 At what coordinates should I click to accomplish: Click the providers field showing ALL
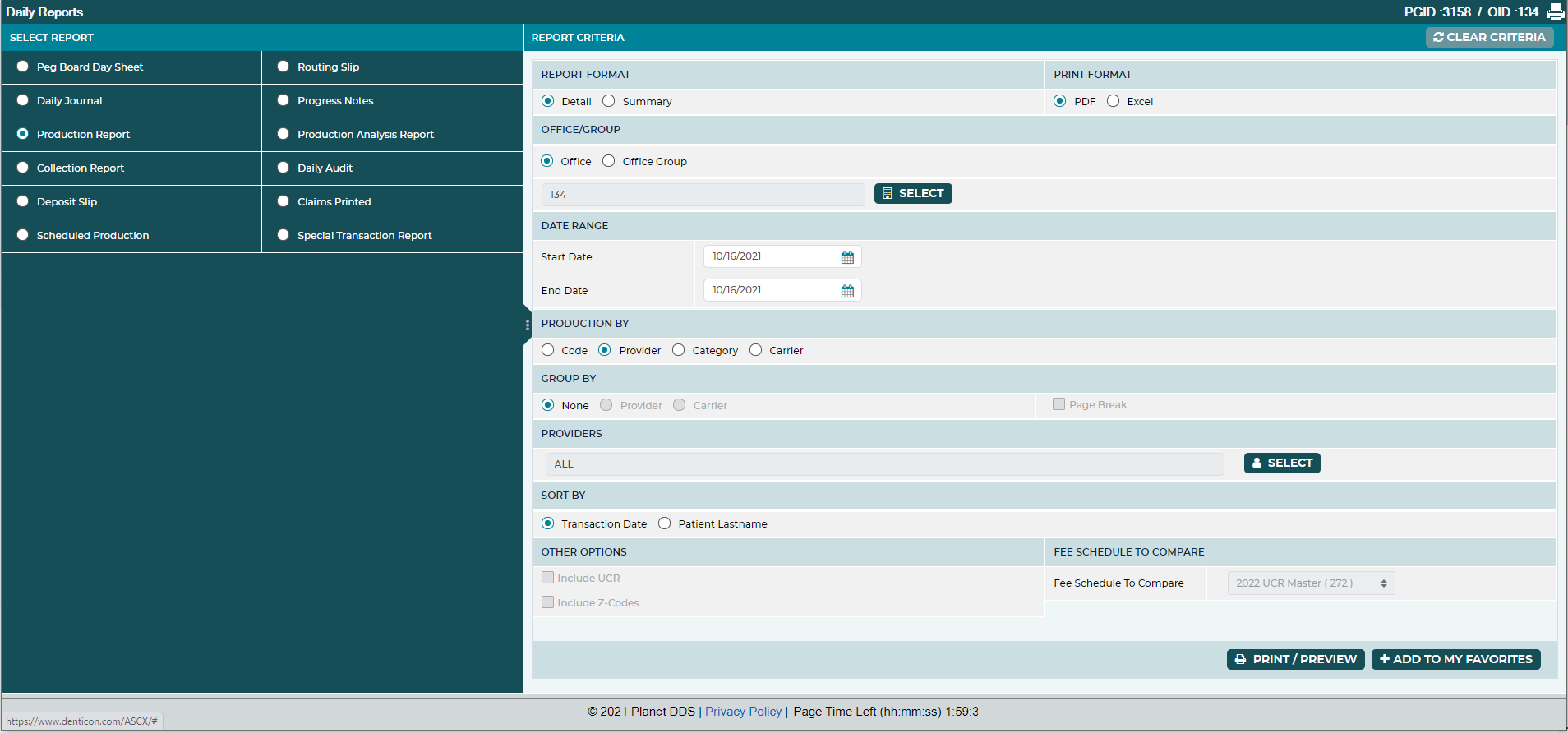point(884,464)
